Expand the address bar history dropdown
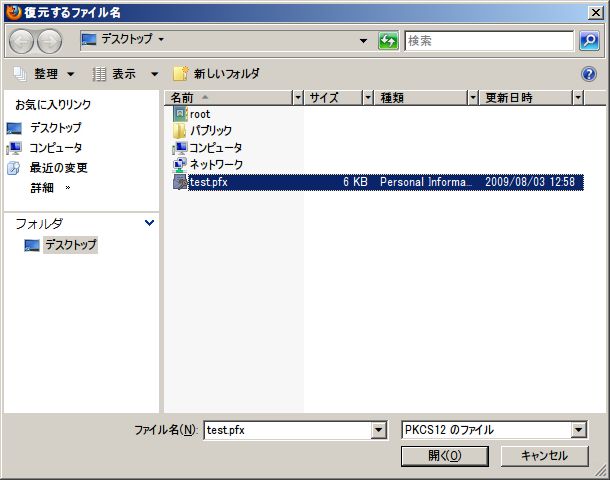 coord(363,40)
